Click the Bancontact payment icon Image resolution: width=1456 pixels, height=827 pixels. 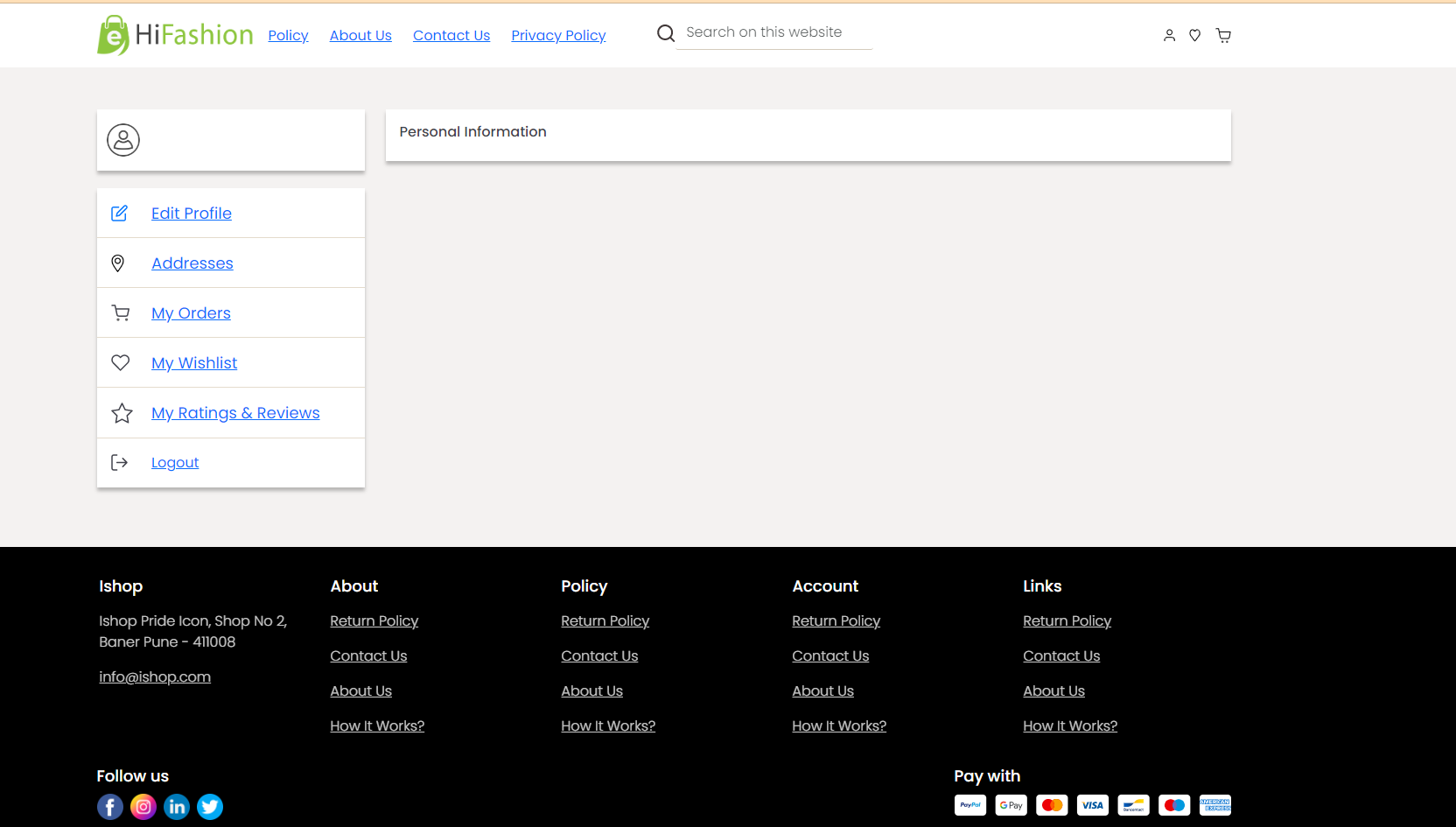[1134, 805]
